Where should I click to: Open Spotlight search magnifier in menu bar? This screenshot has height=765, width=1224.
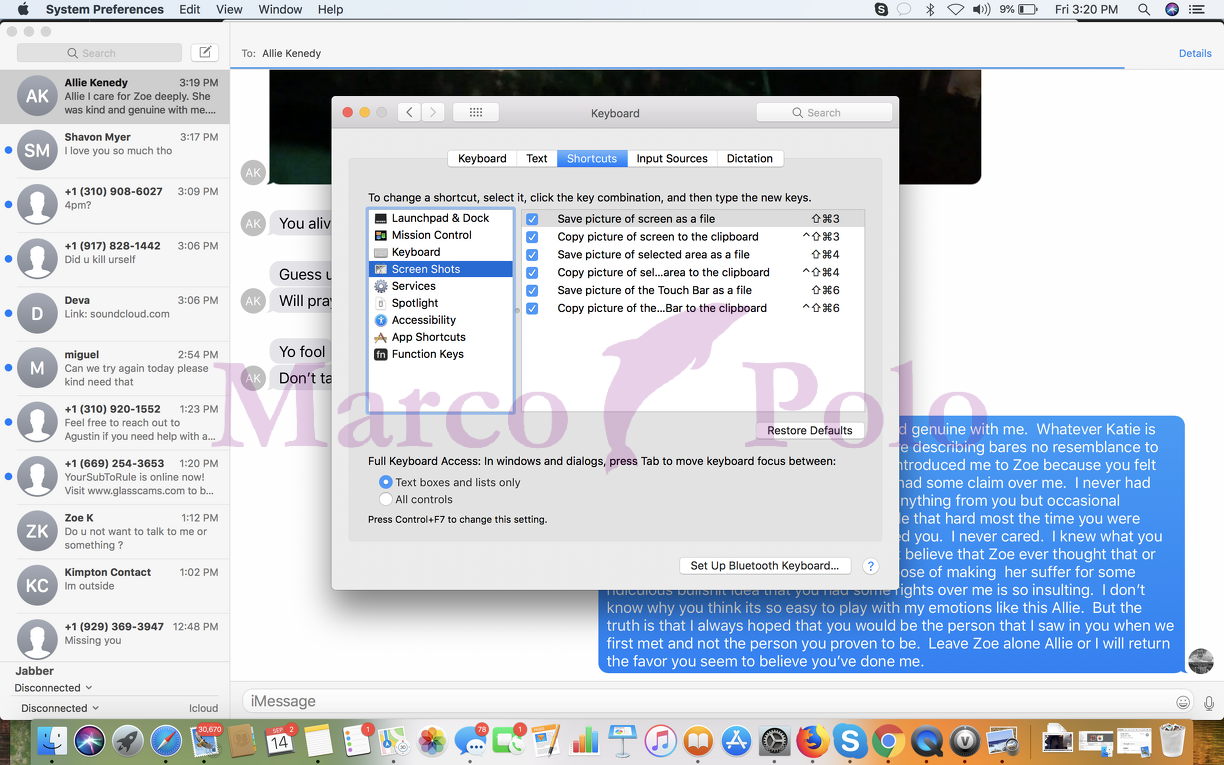(1144, 10)
